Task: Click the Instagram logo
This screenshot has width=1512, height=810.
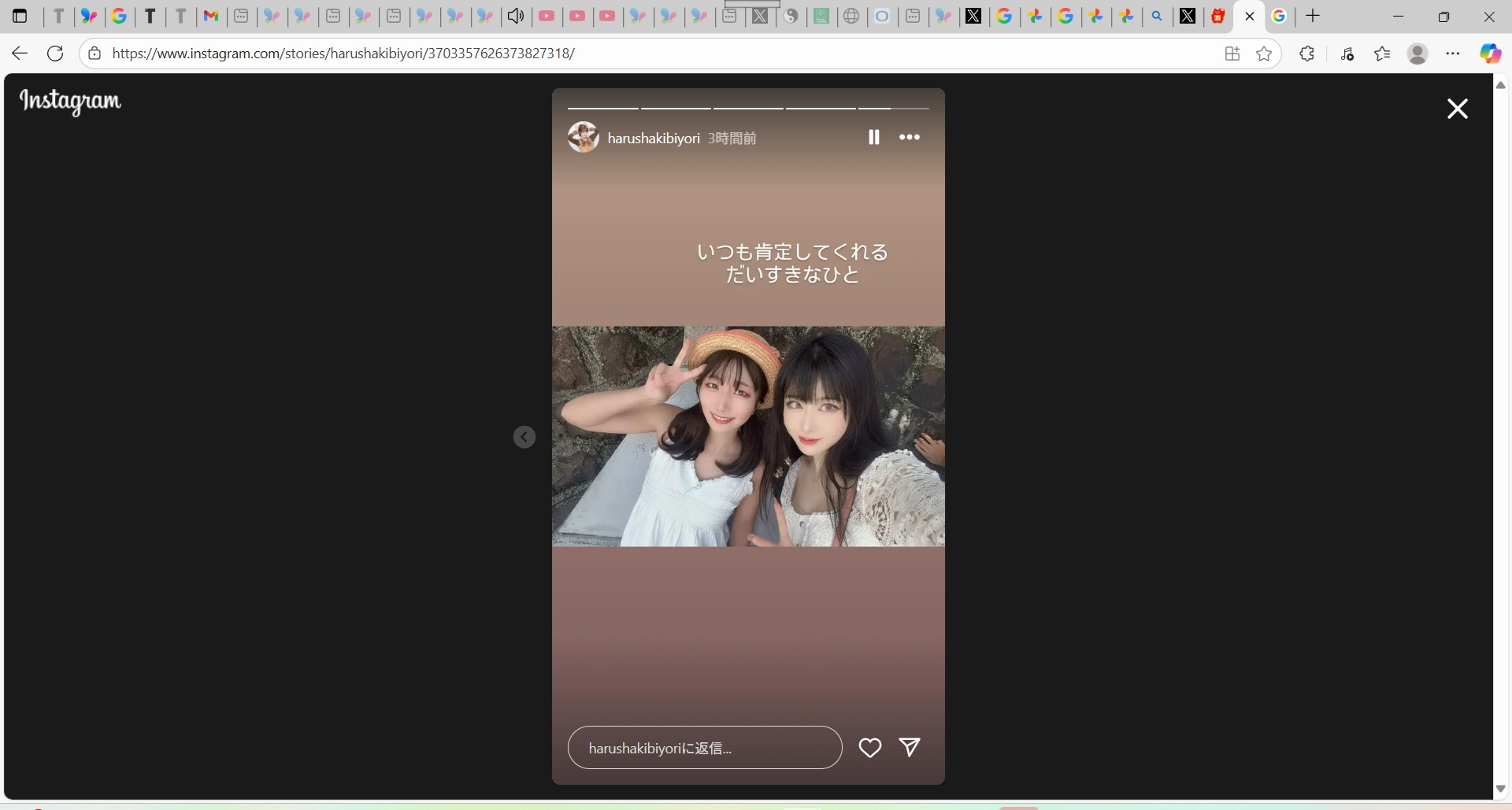Action: [70, 101]
